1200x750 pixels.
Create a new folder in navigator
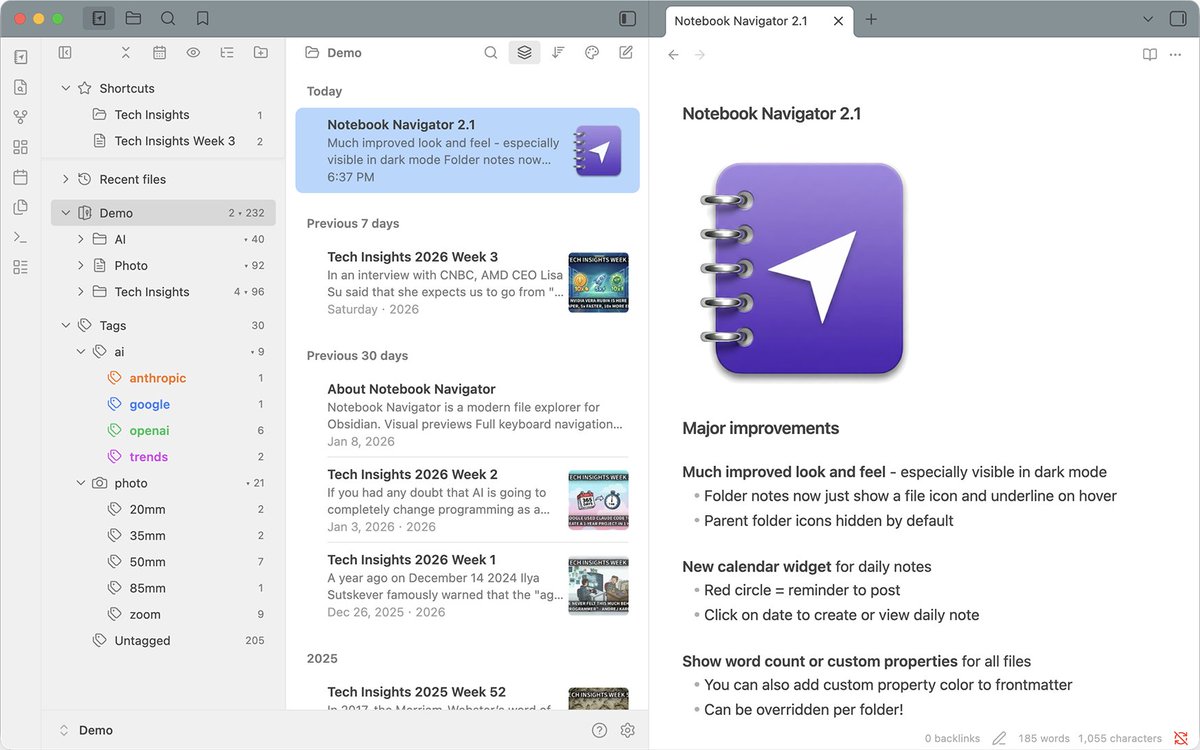click(x=260, y=53)
